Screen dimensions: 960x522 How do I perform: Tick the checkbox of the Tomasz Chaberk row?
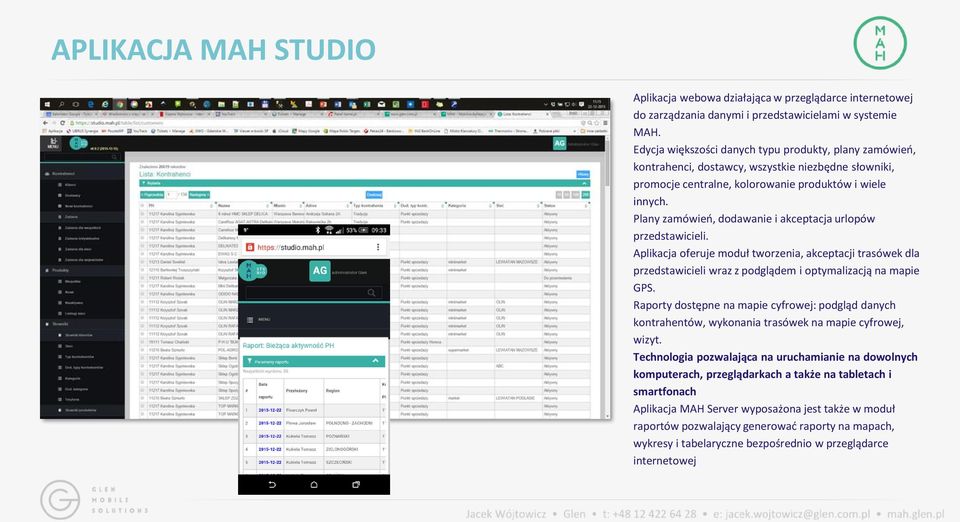pos(143,342)
